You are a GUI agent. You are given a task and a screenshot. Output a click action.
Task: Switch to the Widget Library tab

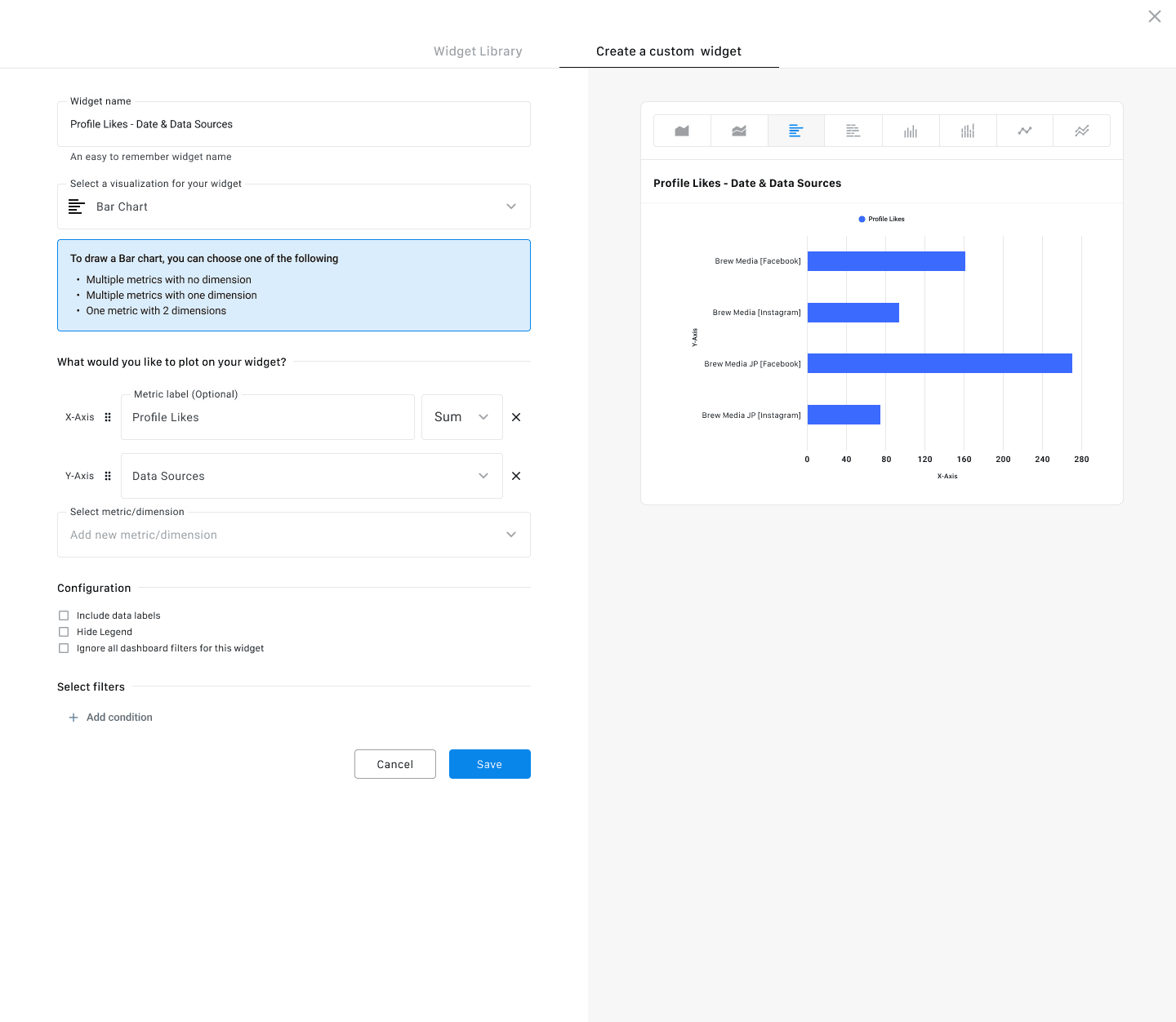[x=478, y=51]
